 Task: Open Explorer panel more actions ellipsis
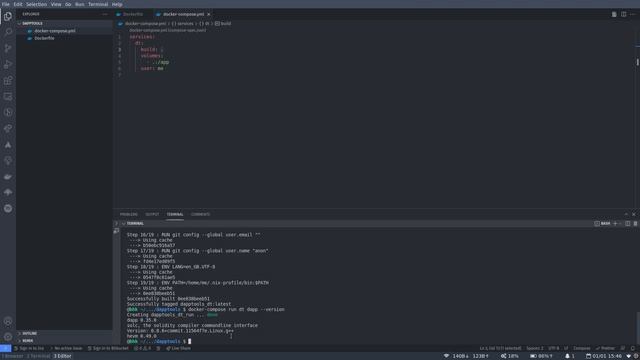pos(105,14)
